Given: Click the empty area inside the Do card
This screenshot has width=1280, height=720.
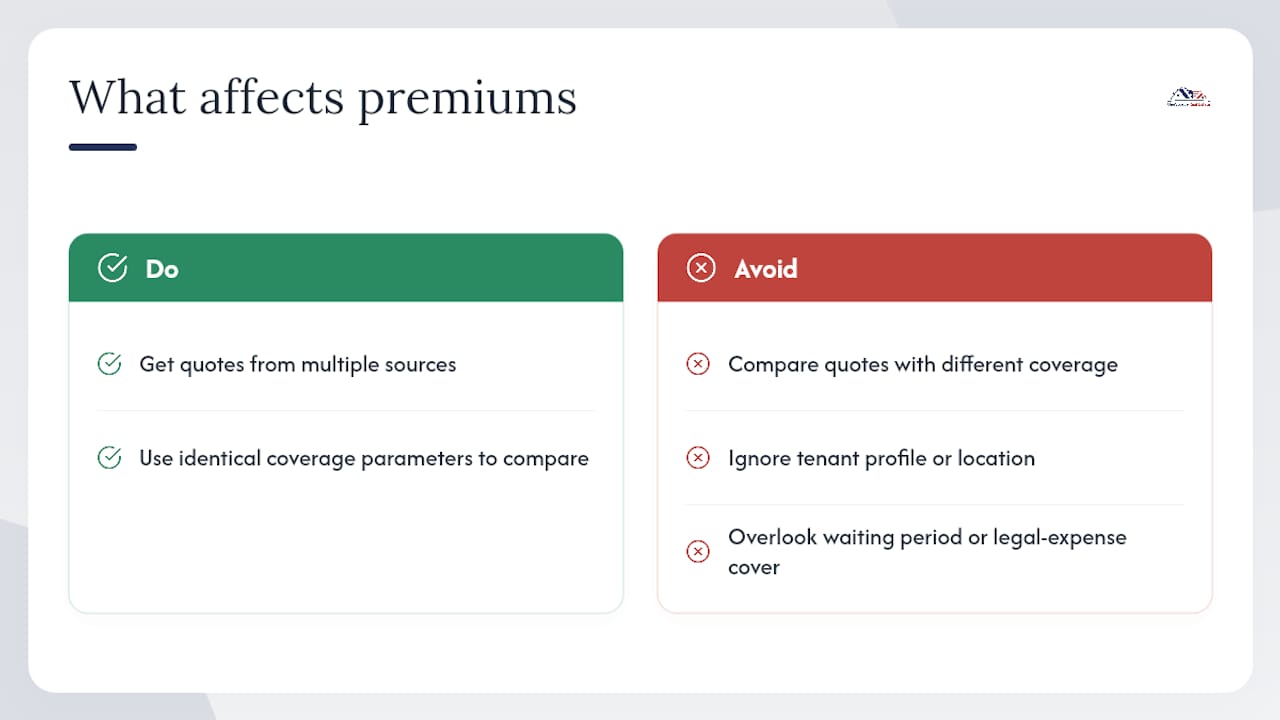Looking at the screenshot, I should point(346,550).
